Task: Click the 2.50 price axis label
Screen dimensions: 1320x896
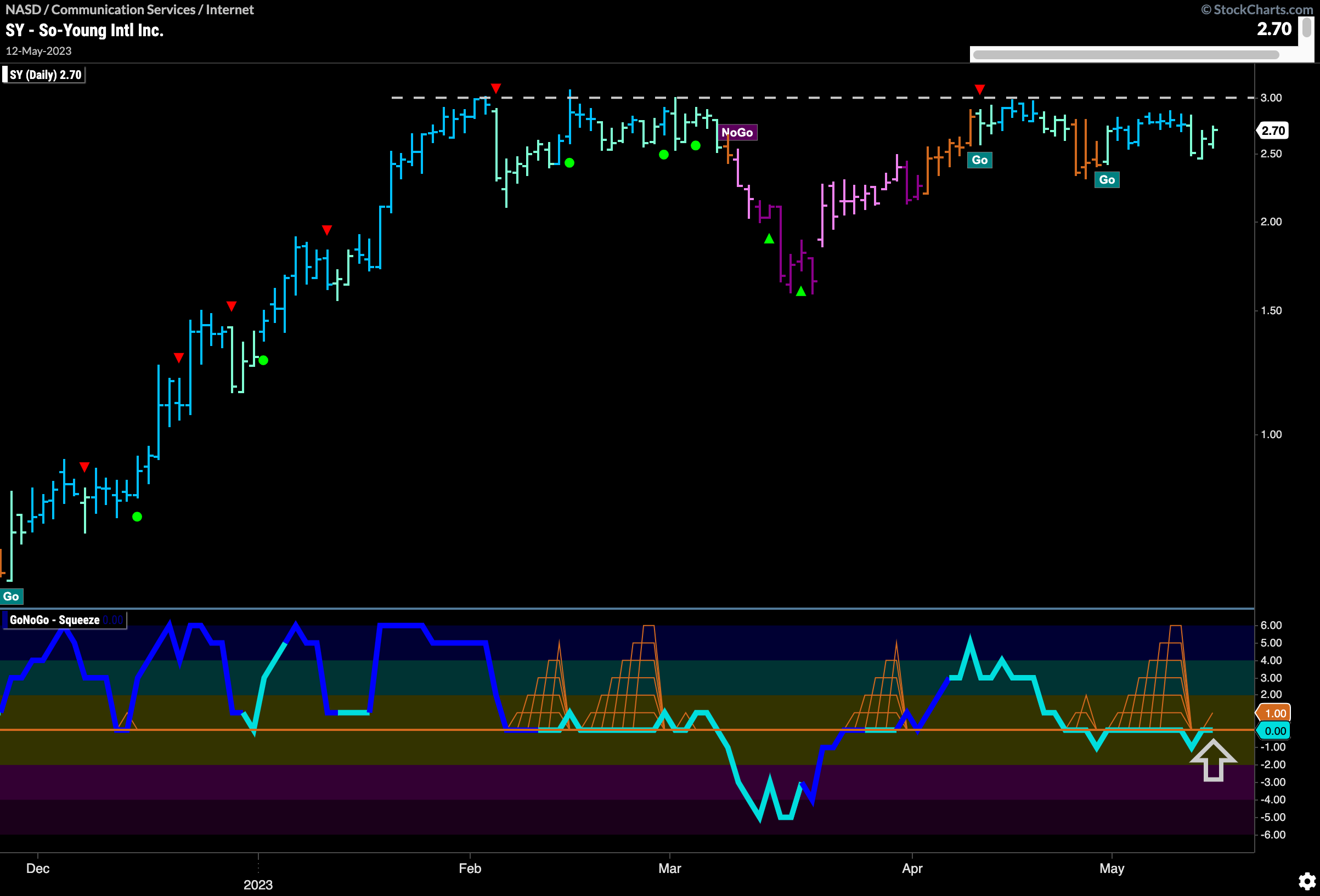Action: pos(1271,154)
